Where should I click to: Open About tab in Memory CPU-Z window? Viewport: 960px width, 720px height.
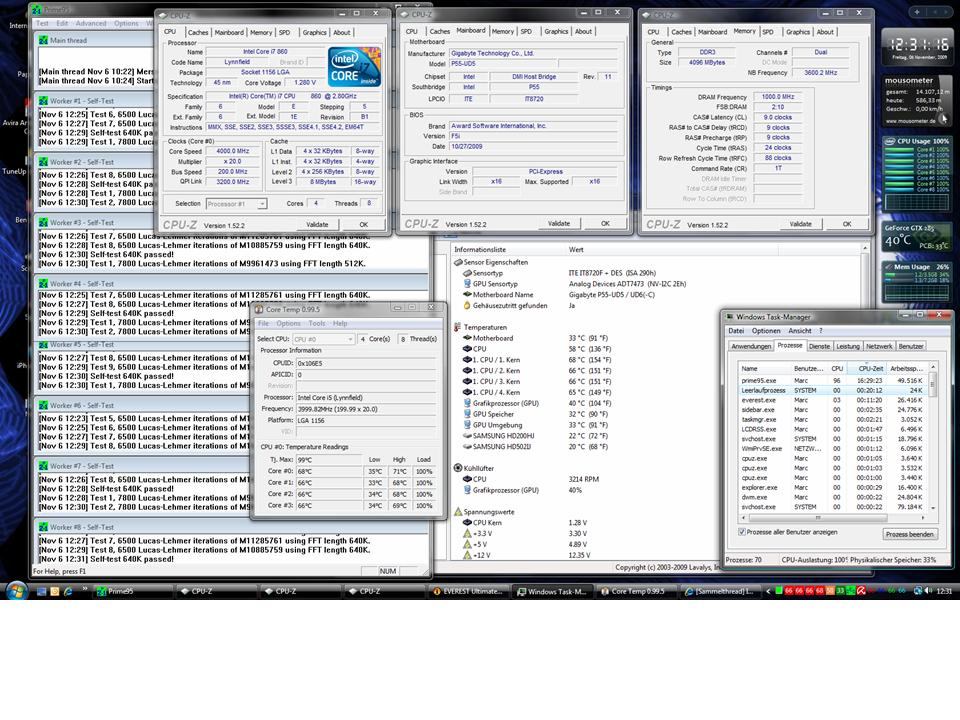coord(825,32)
